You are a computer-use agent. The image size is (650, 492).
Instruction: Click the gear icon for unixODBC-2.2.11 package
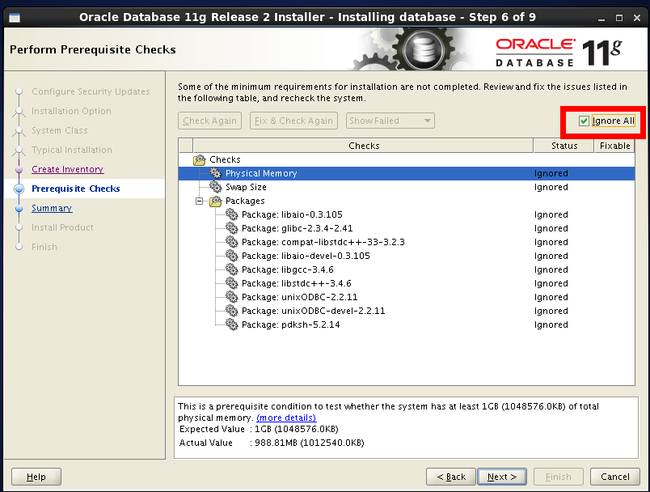pyautogui.click(x=232, y=297)
